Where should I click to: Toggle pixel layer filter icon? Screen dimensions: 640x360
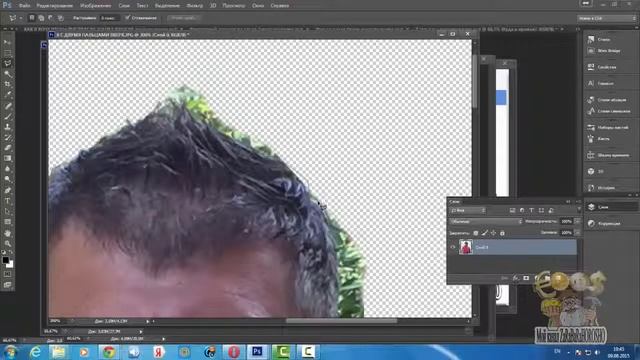click(x=512, y=210)
